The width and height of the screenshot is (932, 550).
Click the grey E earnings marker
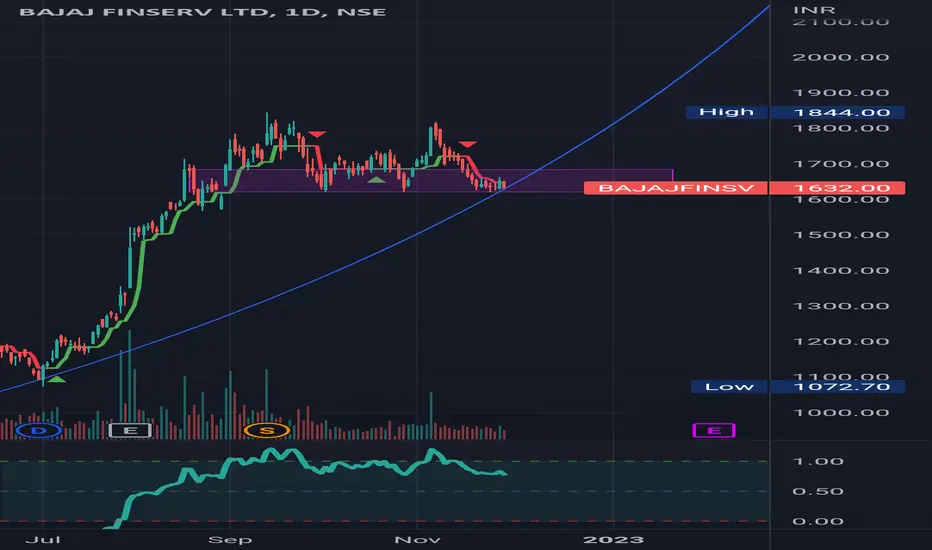[130, 430]
